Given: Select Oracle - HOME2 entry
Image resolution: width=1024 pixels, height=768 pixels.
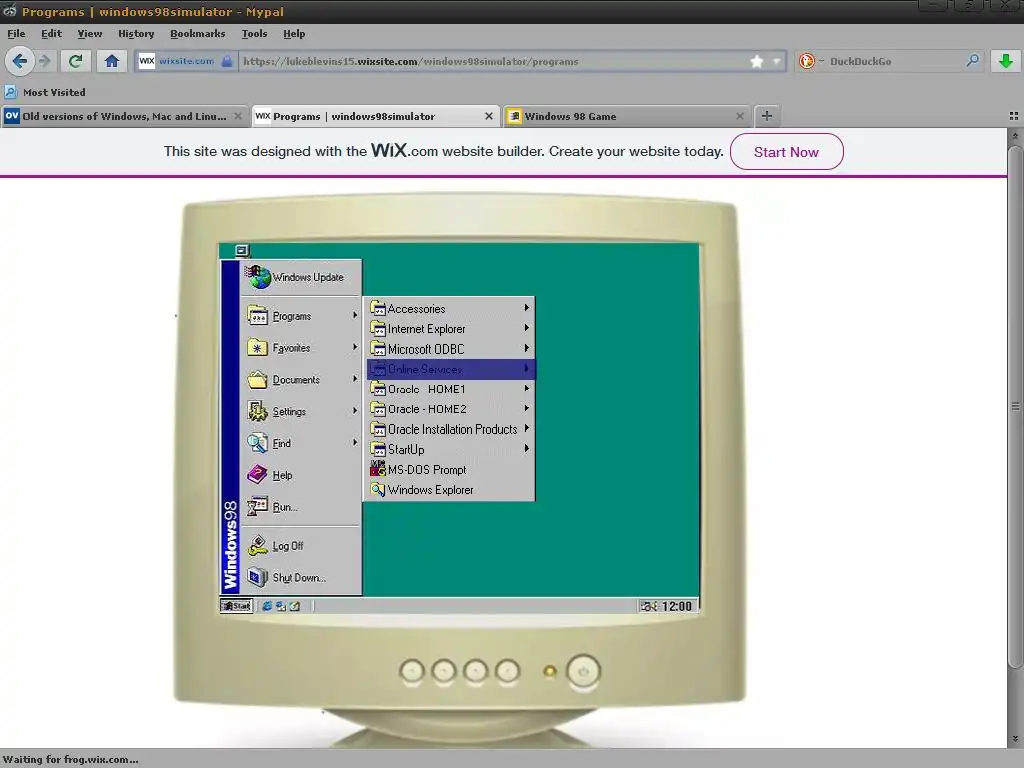Looking at the screenshot, I should [x=451, y=409].
